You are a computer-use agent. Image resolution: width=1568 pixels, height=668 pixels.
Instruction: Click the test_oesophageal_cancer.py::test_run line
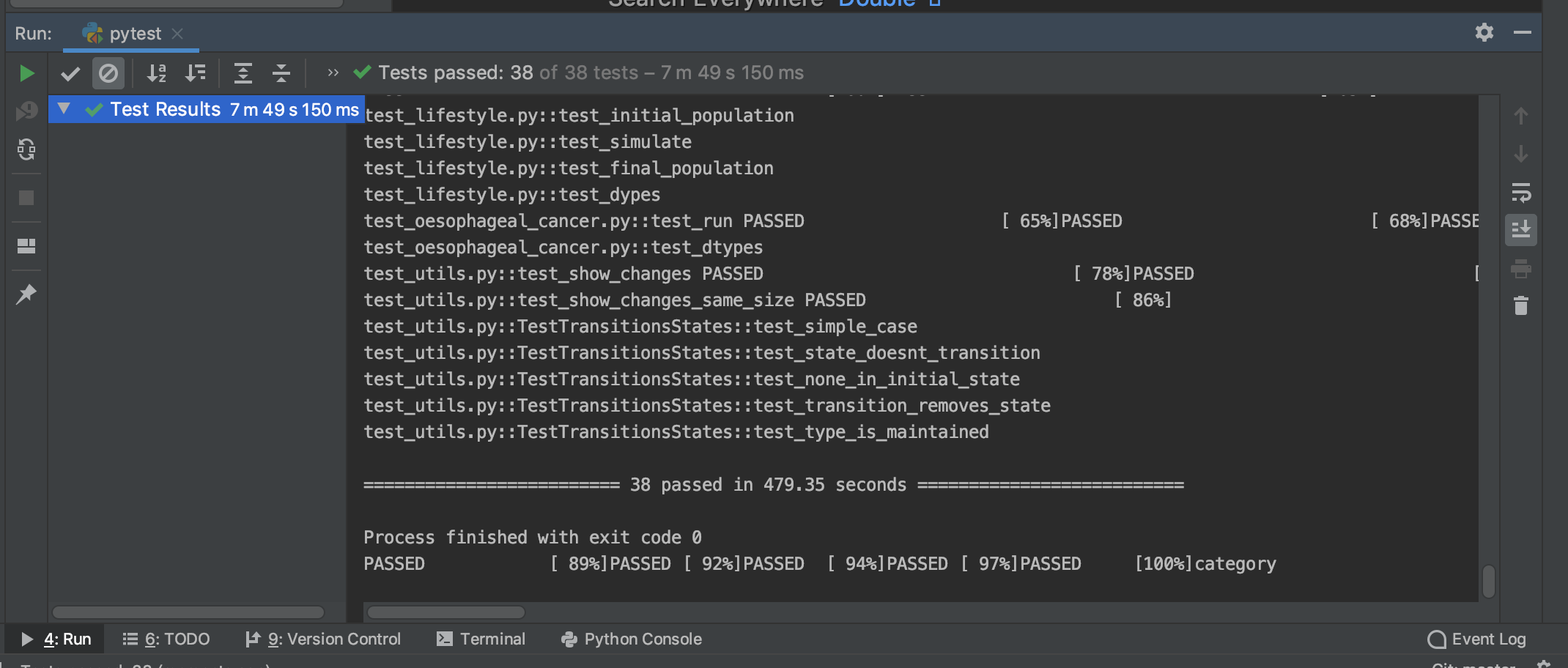click(x=584, y=221)
